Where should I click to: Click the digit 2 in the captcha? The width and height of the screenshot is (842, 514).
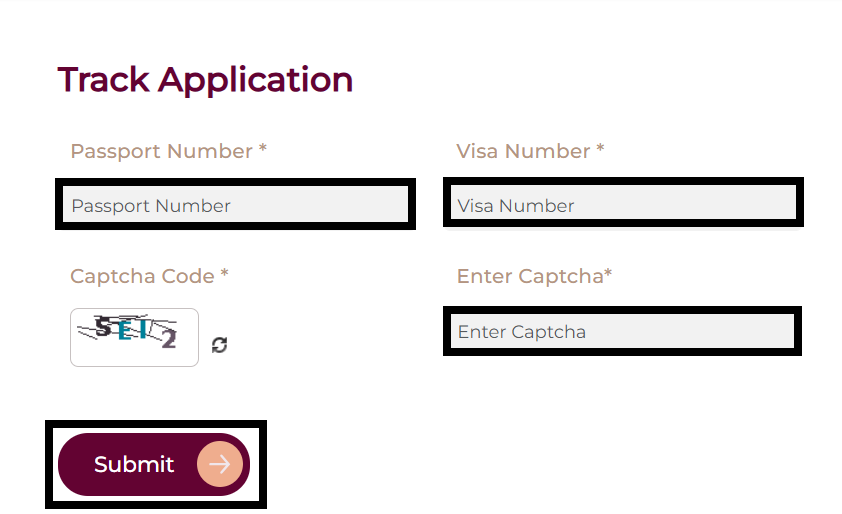(169, 340)
